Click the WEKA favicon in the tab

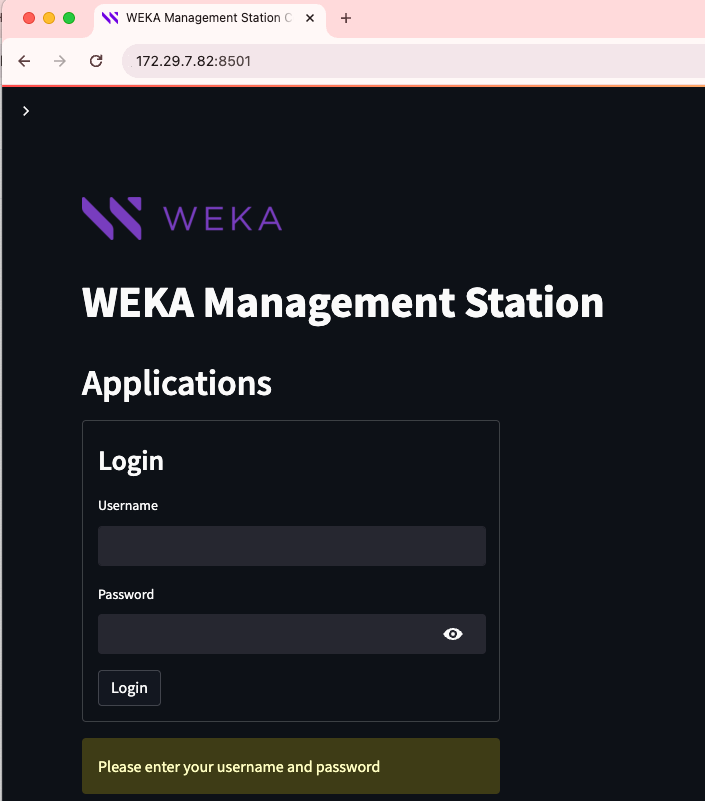[110, 18]
